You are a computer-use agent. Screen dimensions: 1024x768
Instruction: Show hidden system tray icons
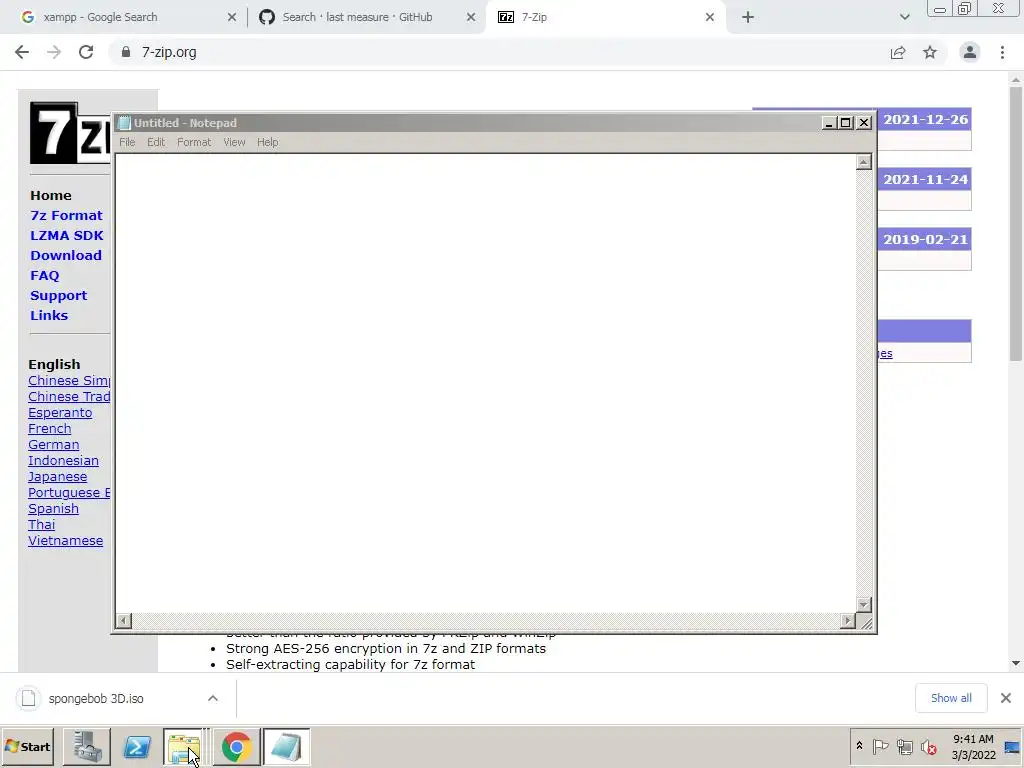(x=859, y=746)
